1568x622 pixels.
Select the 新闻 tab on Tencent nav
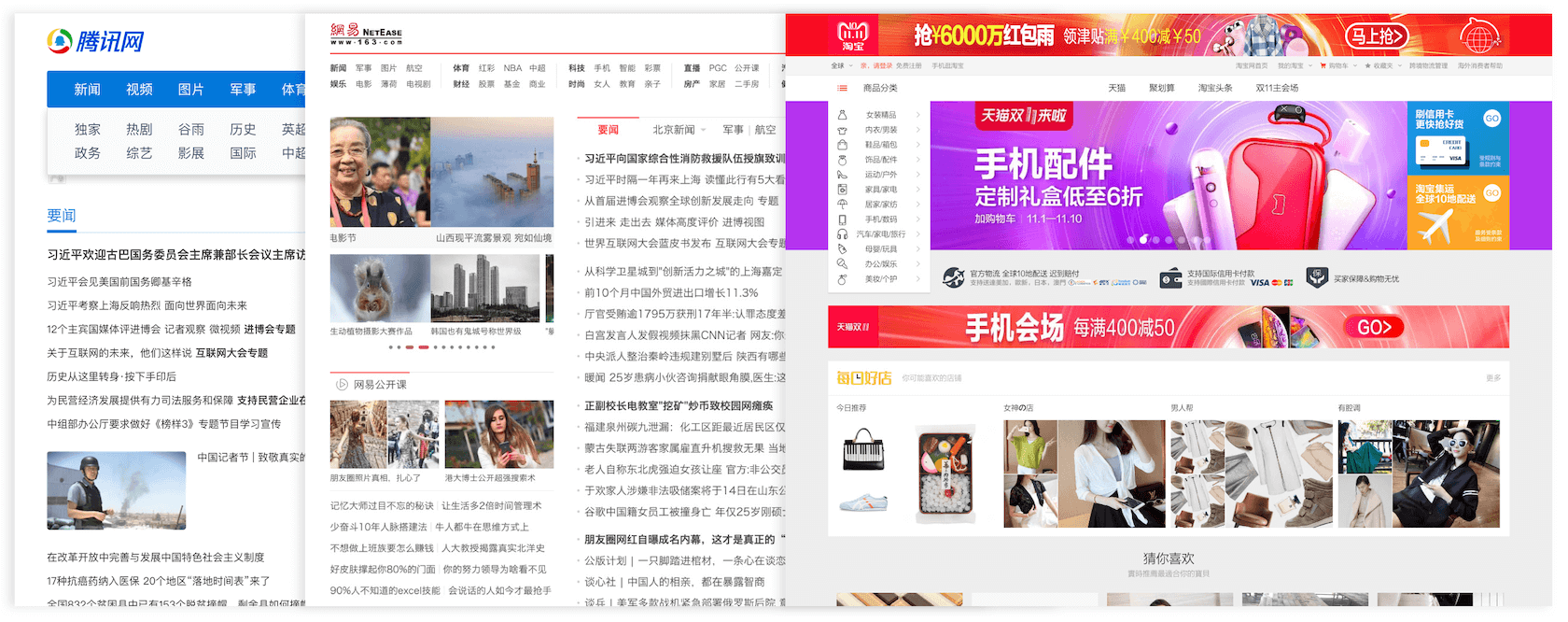(87, 90)
